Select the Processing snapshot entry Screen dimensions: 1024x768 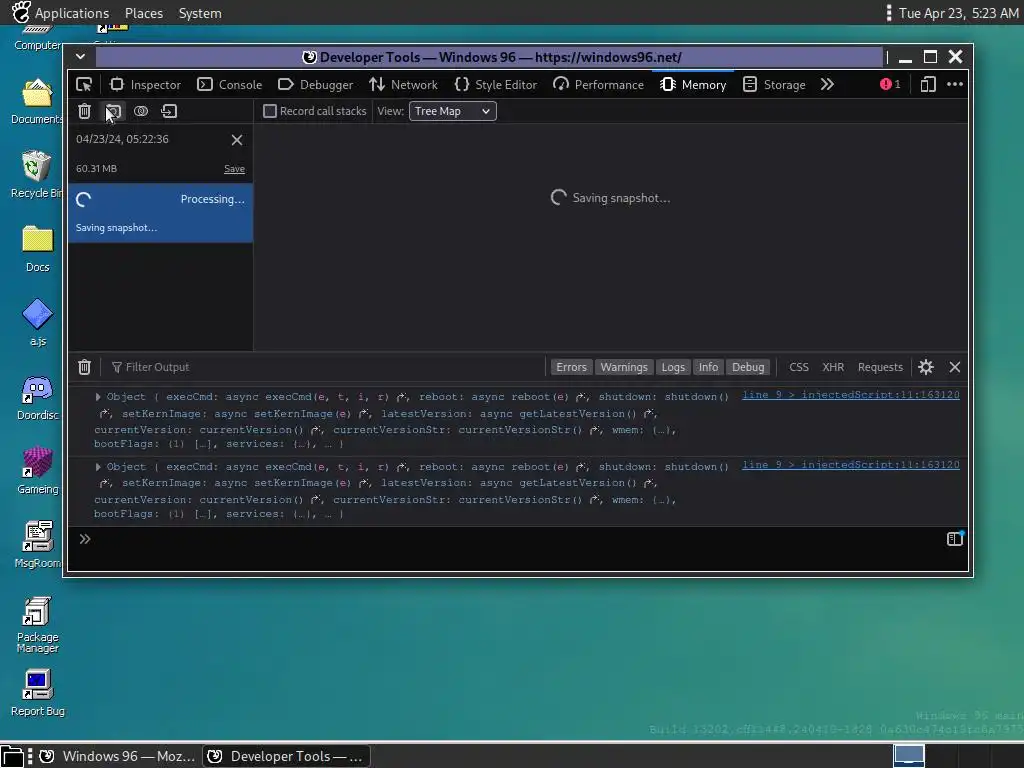pyautogui.click(x=161, y=213)
